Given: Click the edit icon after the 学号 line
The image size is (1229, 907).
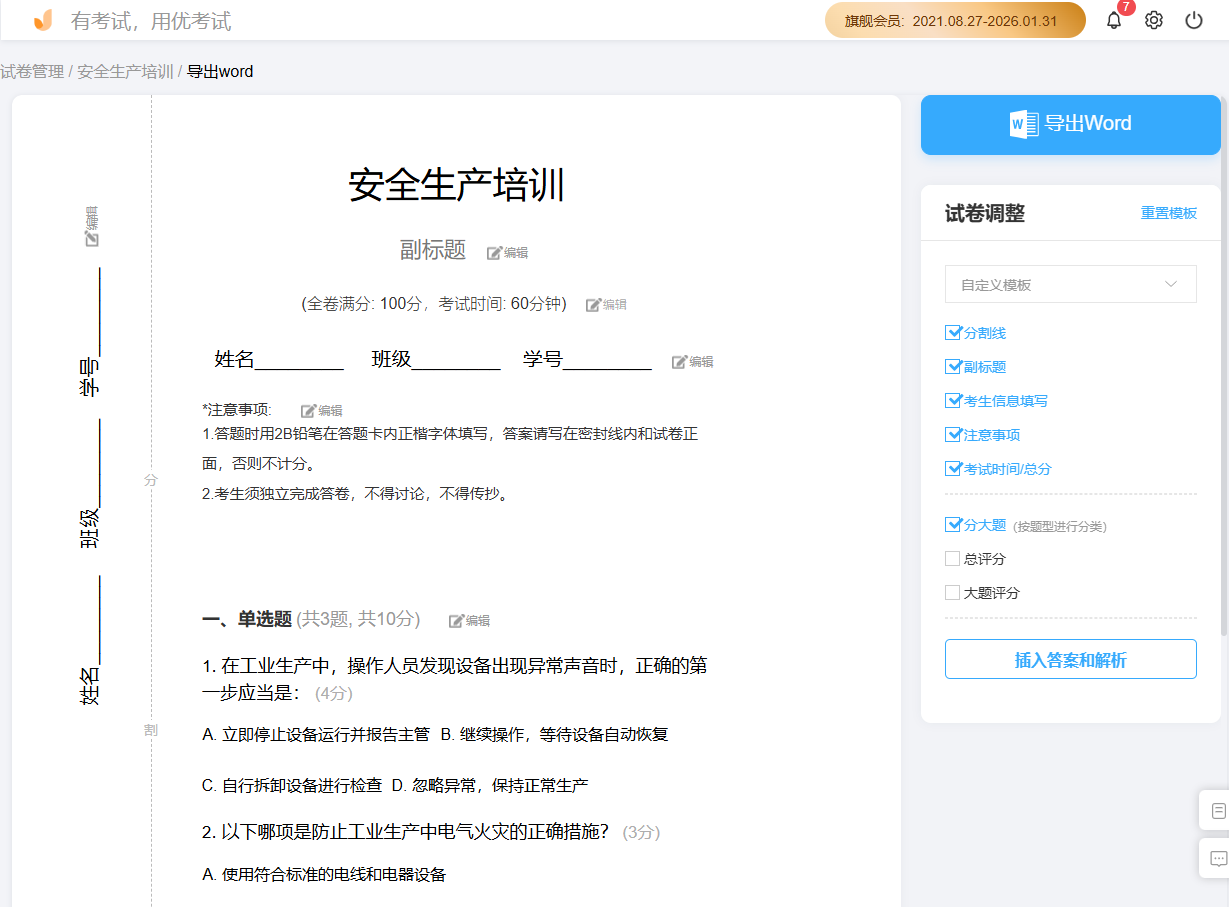Looking at the screenshot, I should (x=693, y=361).
